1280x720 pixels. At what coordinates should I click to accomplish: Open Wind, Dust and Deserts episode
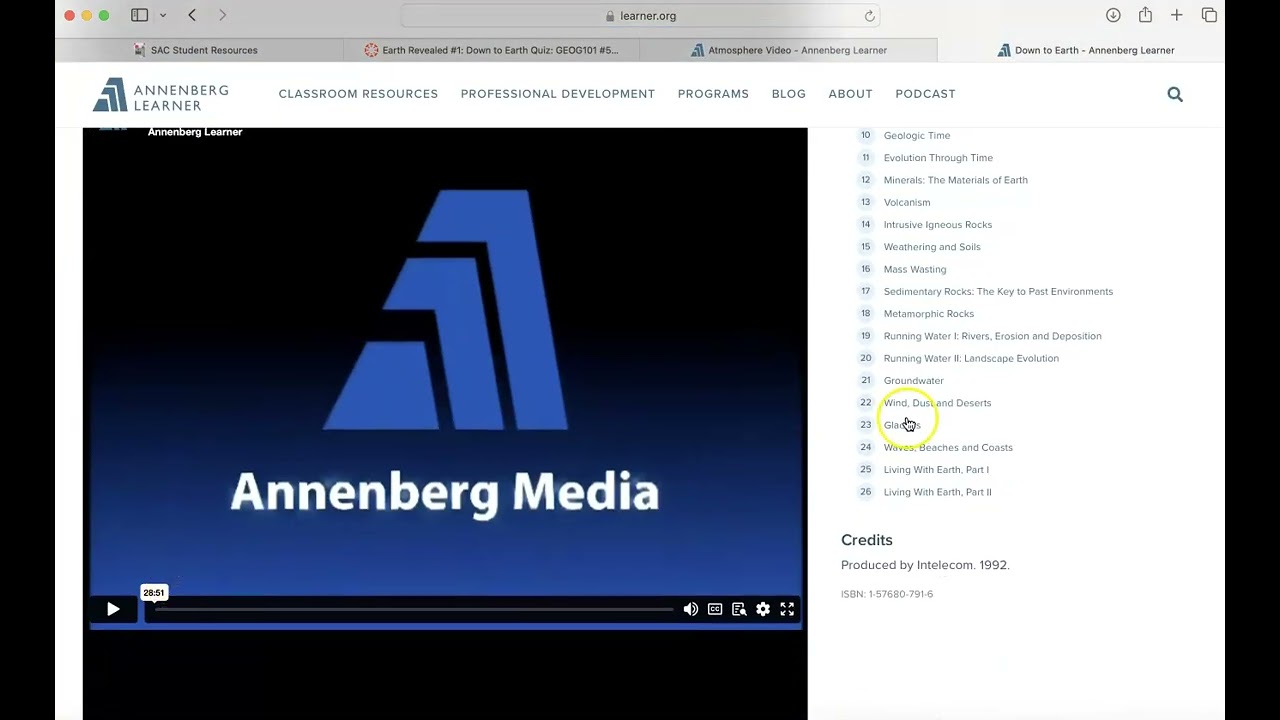point(938,403)
